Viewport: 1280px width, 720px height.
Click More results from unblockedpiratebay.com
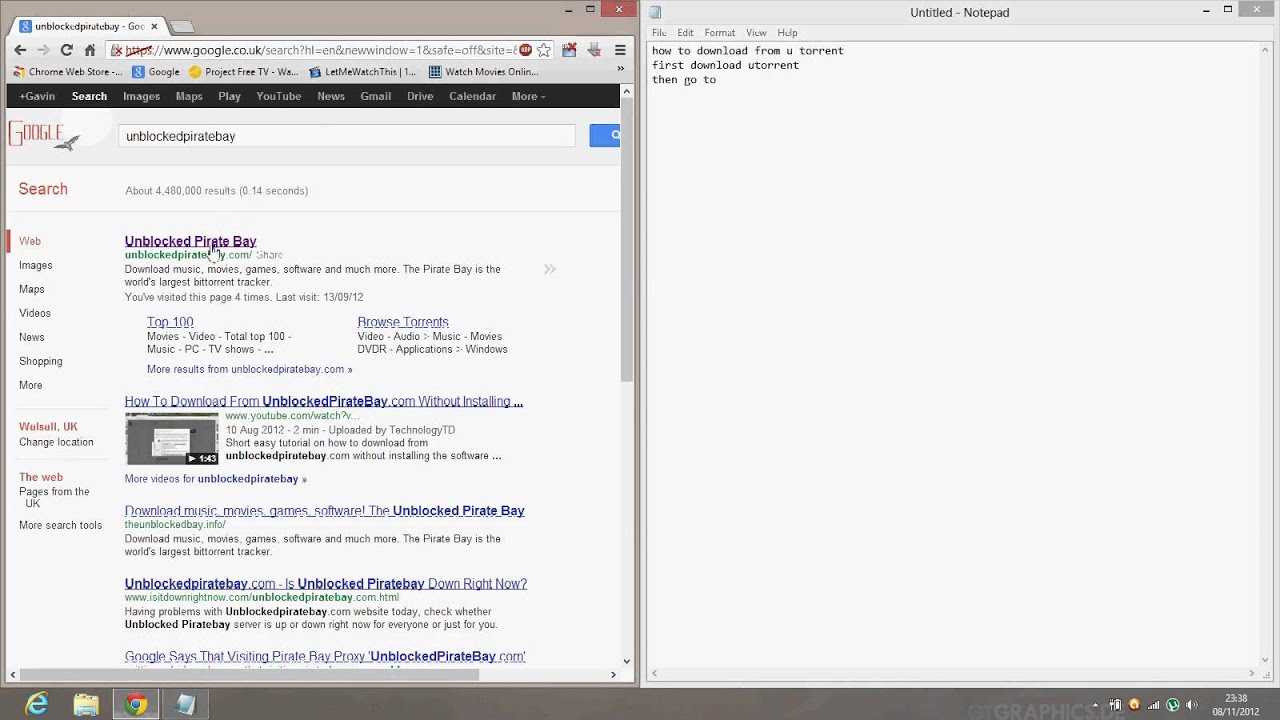click(x=249, y=369)
